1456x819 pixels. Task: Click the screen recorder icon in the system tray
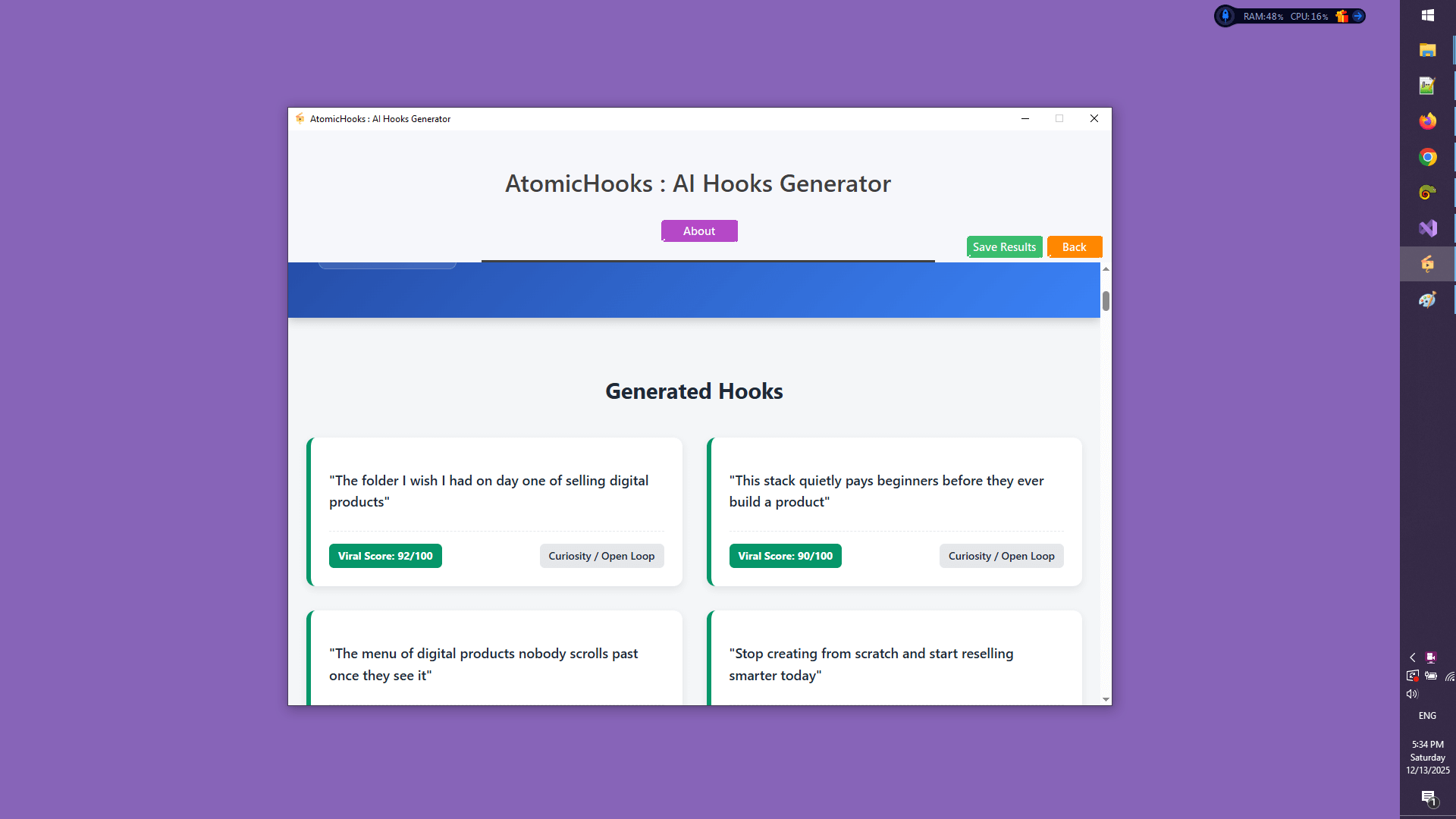[1431, 657]
